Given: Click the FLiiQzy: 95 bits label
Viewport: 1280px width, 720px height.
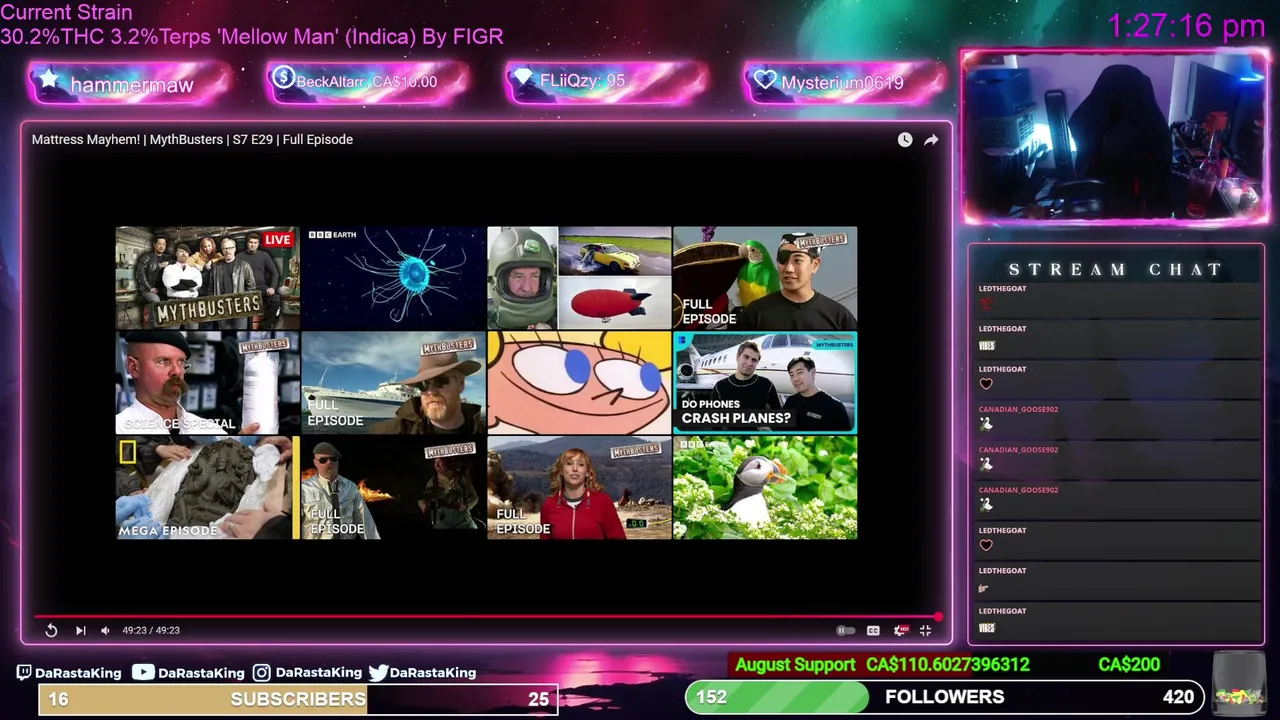Looking at the screenshot, I should click(x=582, y=81).
